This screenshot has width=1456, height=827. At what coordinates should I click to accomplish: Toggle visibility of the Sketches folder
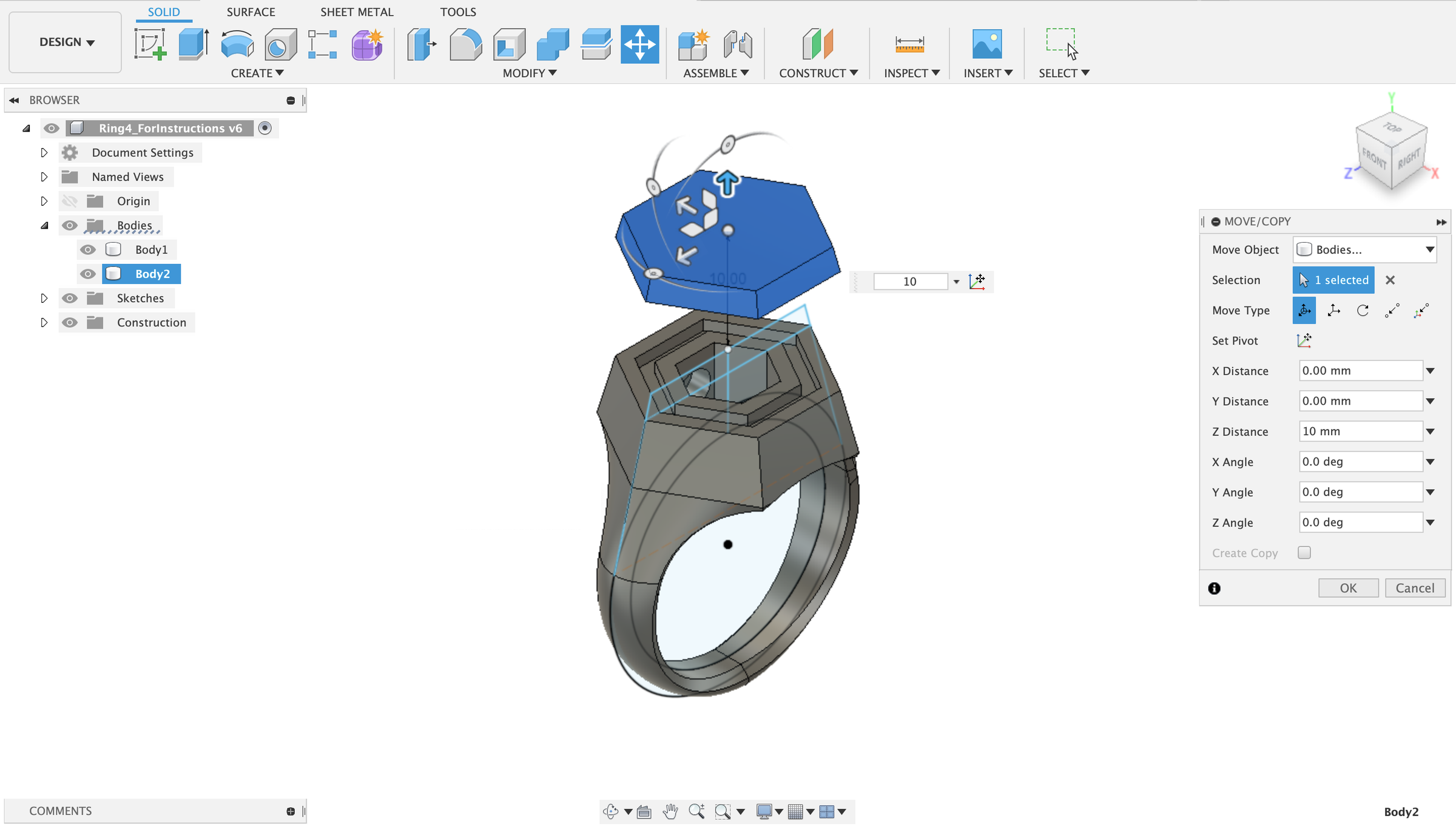(x=70, y=298)
